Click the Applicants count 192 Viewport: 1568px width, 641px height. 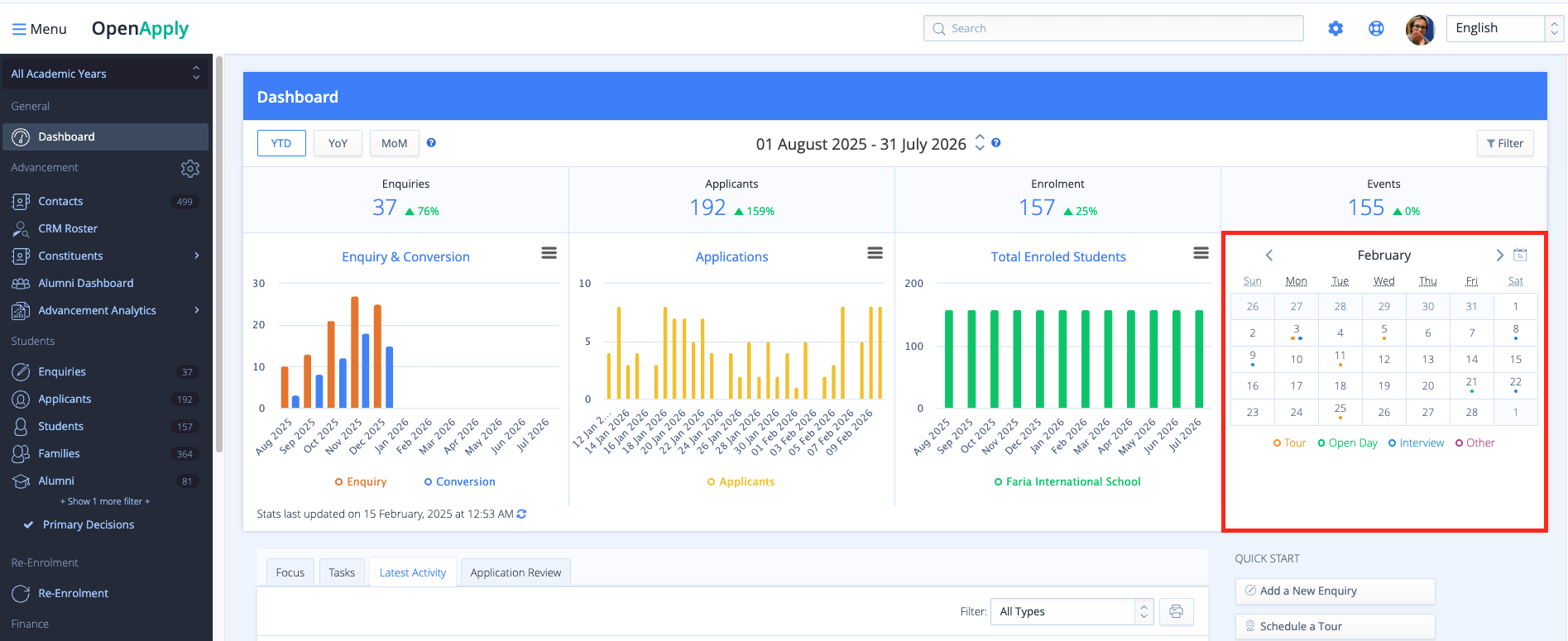click(707, 208)
